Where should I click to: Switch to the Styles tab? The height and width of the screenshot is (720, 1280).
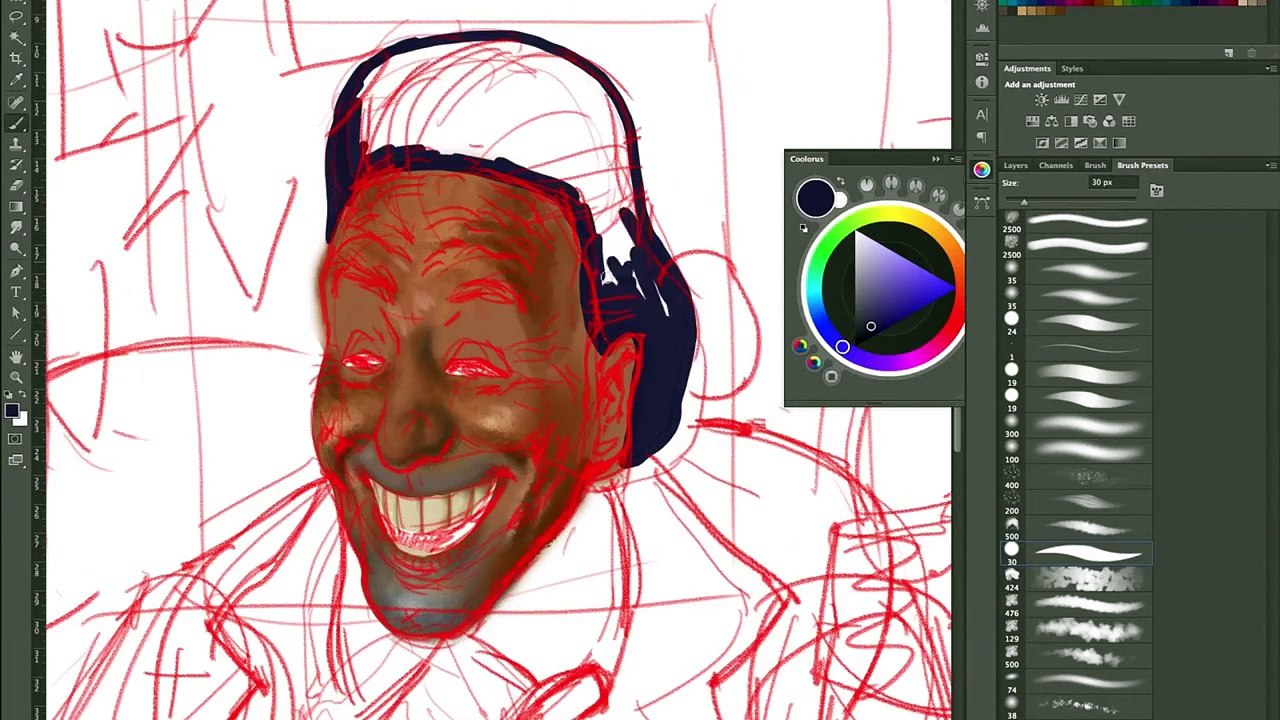click(1072, 69)
